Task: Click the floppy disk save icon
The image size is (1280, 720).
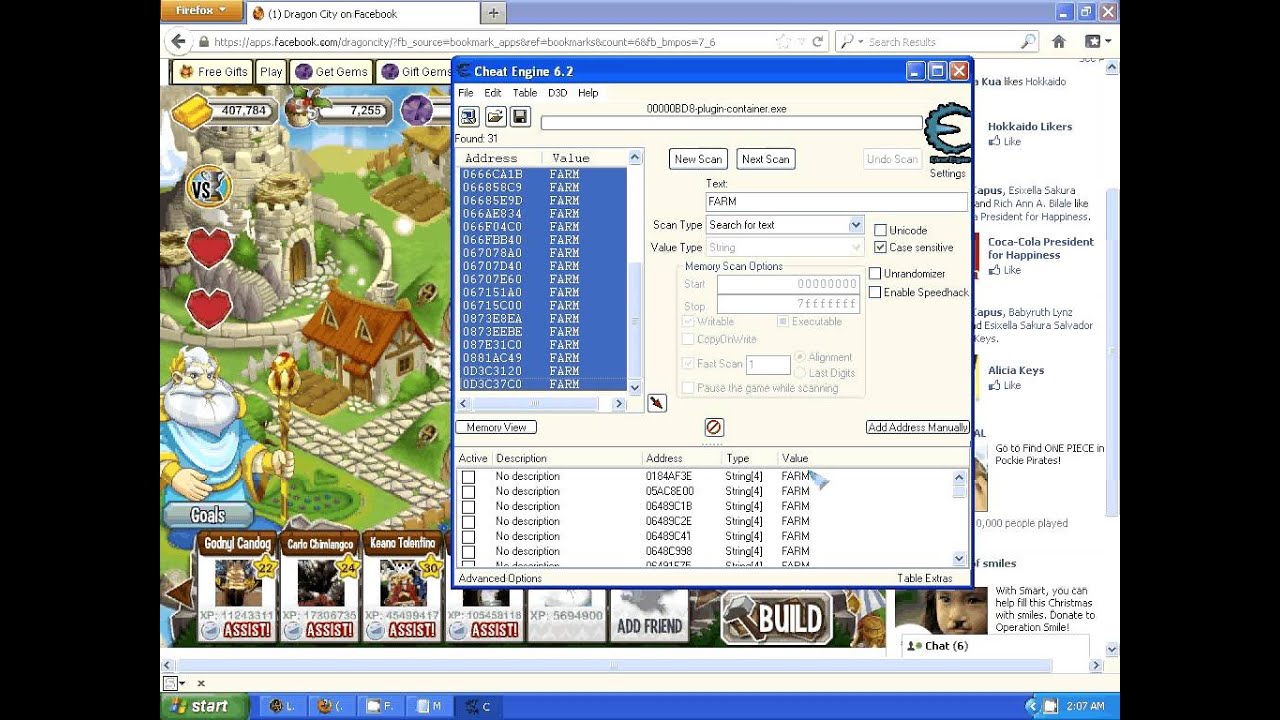Action: pos(520,117)
